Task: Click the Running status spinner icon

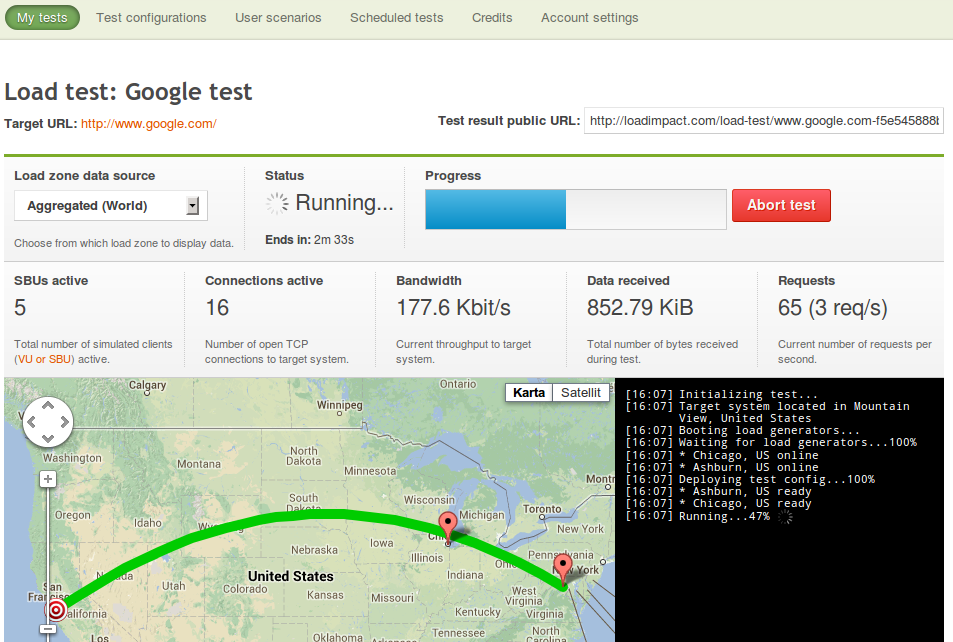Action: (277, 204)
